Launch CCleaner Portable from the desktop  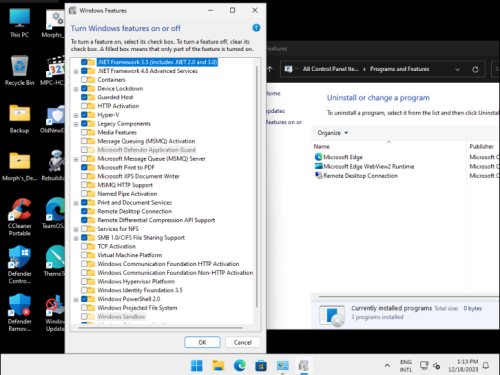(19, 217)
